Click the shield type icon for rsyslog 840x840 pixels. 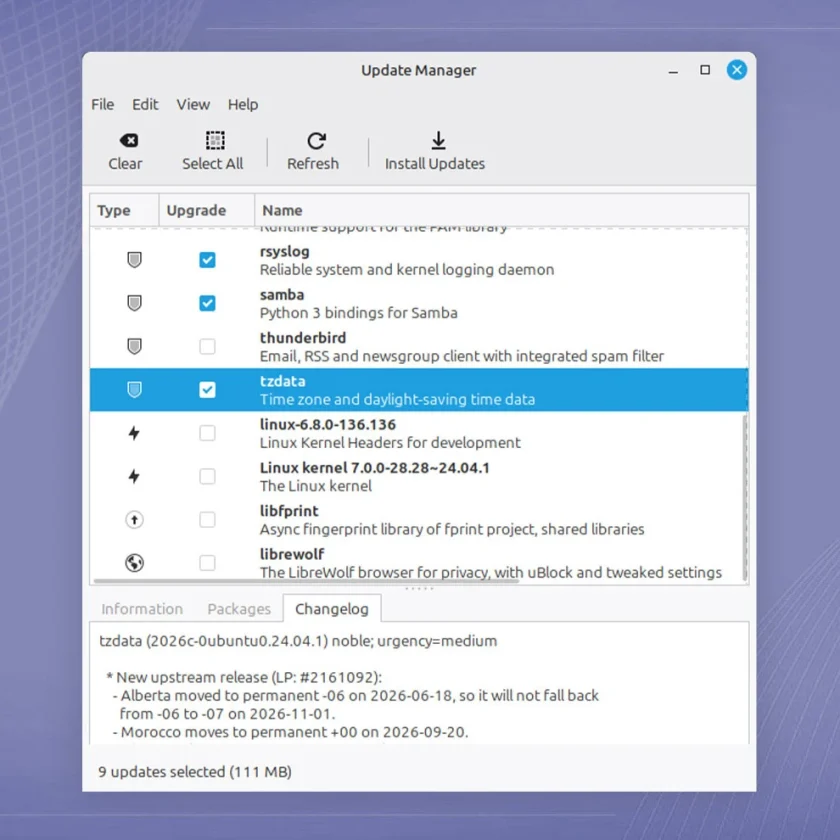[134, 260]
